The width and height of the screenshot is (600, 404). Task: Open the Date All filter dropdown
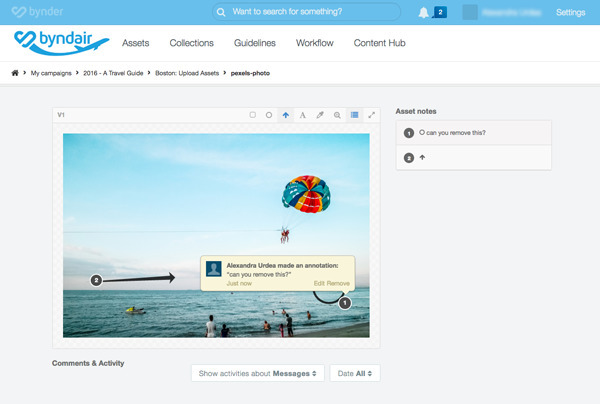(x=355, y=373)
